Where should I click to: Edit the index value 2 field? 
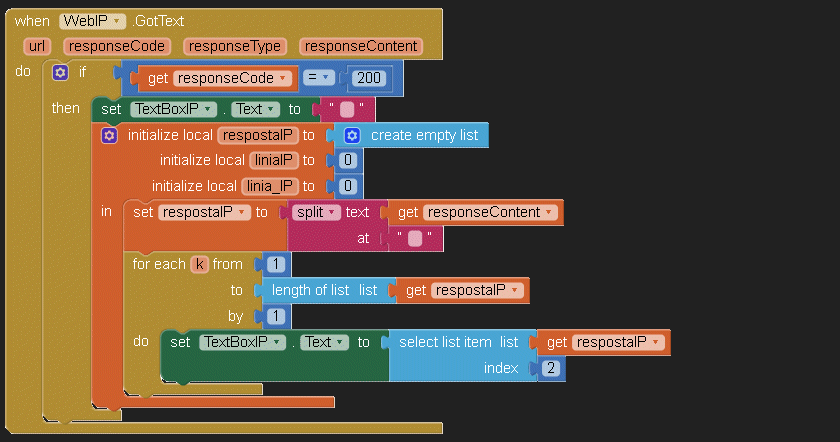[x=551, y=368]
